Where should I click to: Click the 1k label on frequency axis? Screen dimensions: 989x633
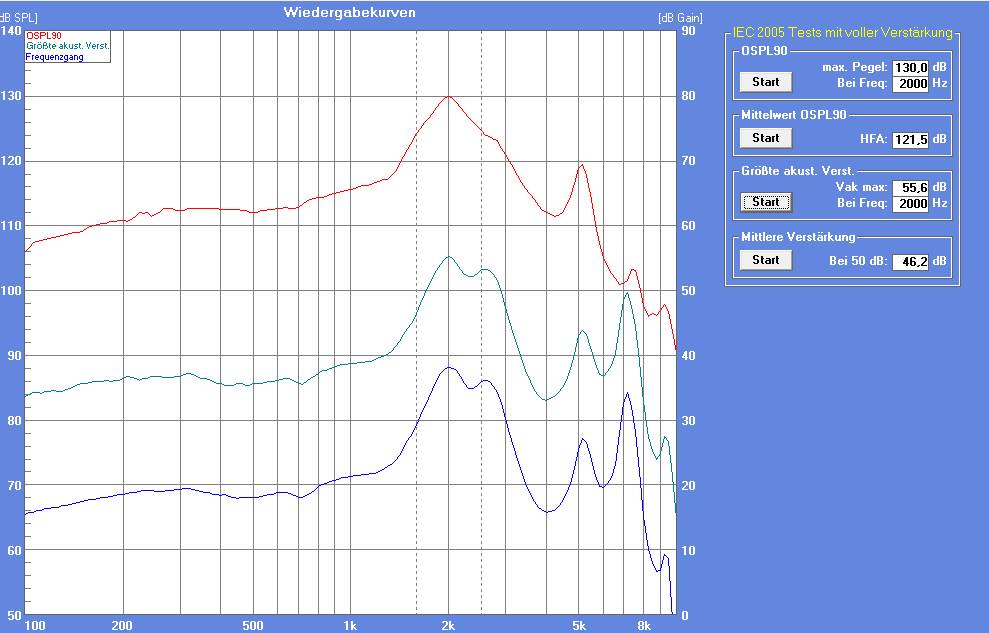pos(350,625)
